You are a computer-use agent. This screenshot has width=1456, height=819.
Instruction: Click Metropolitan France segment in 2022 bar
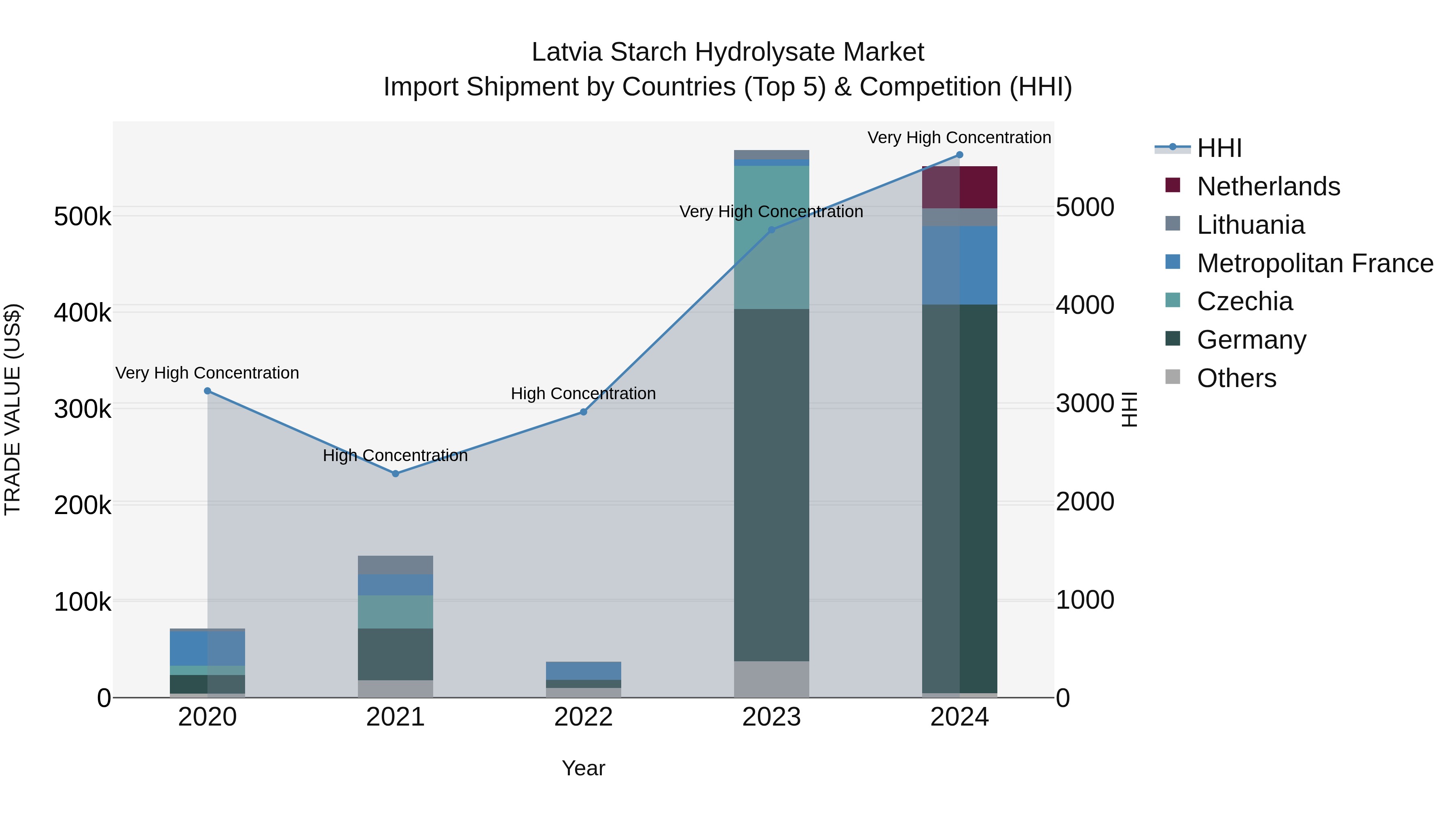[x=584, y=671]
